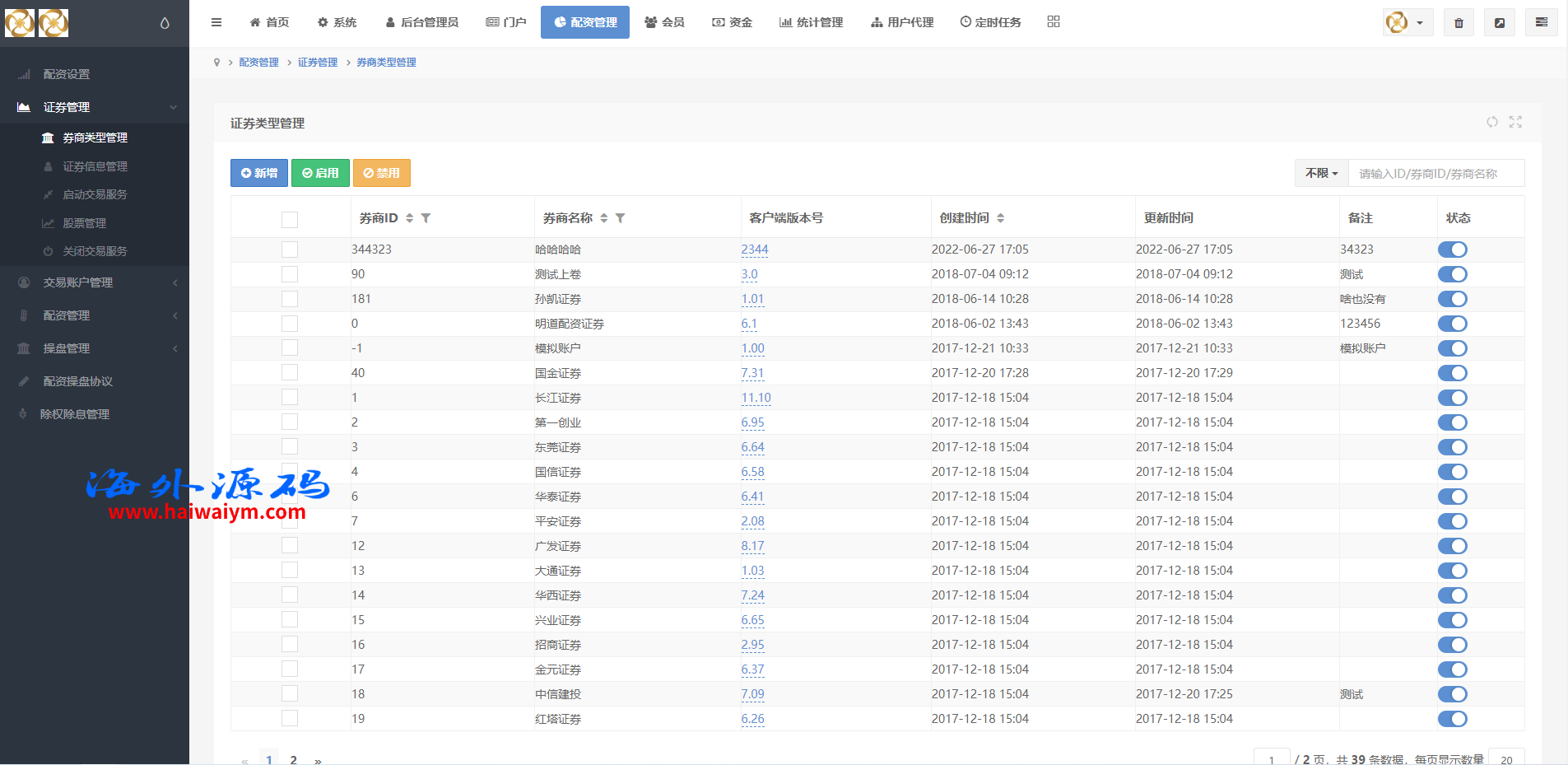Viewport: 1568px width, 765px height.
Task: Click the search input for 券商名称
Action: click(x=1435, y=174)
